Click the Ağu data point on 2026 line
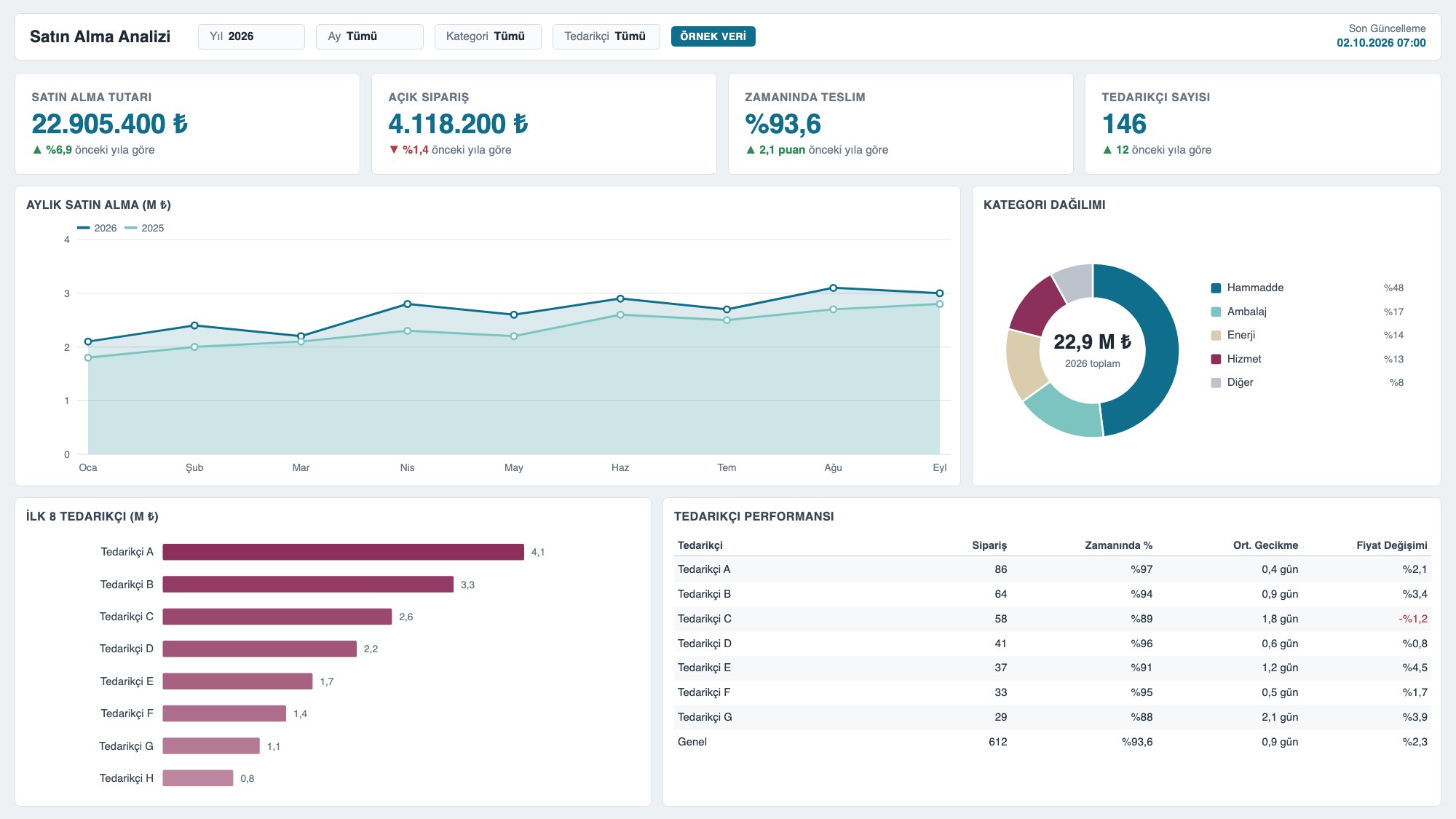 834,288
